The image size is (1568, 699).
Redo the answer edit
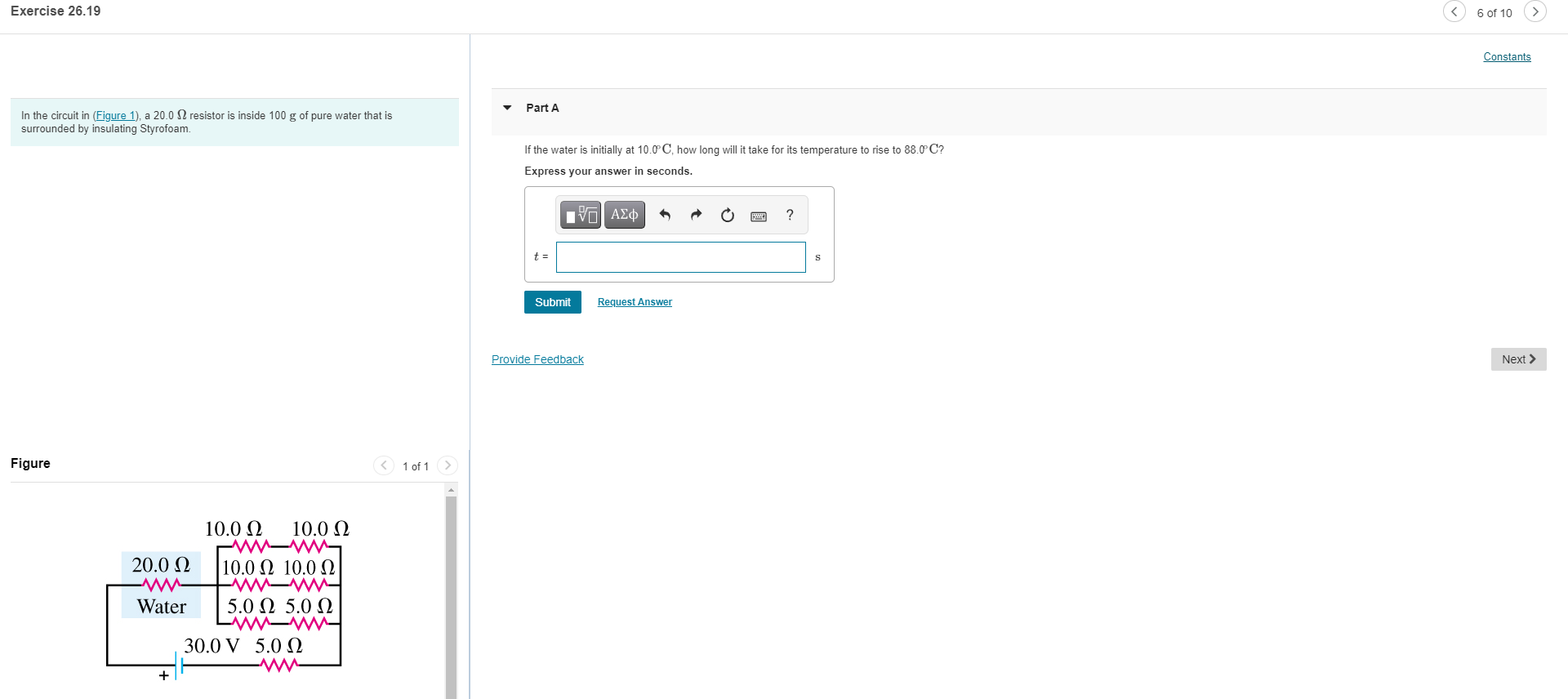pos(696,215)
